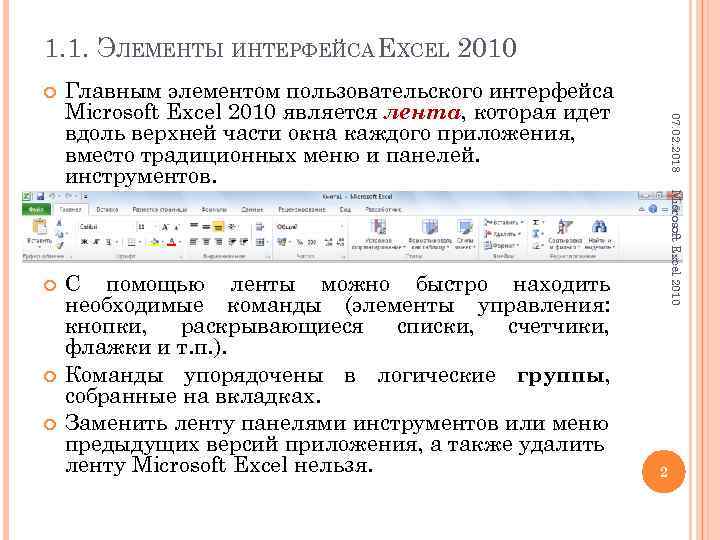The image size is (720, 540).
Task: Click the large Вставить paste icon
Action: pyautogui.click(x=39, y=227)
